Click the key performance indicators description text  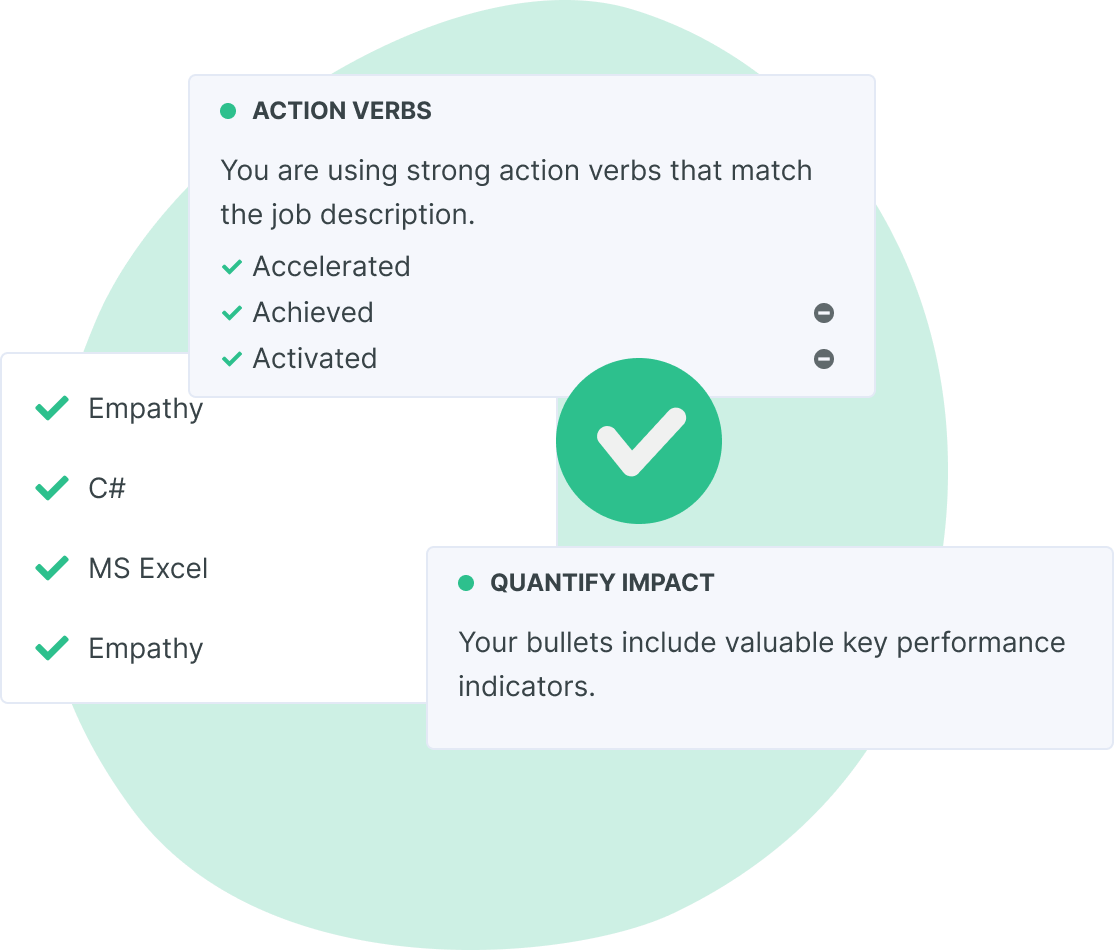[x=761, y=664]
